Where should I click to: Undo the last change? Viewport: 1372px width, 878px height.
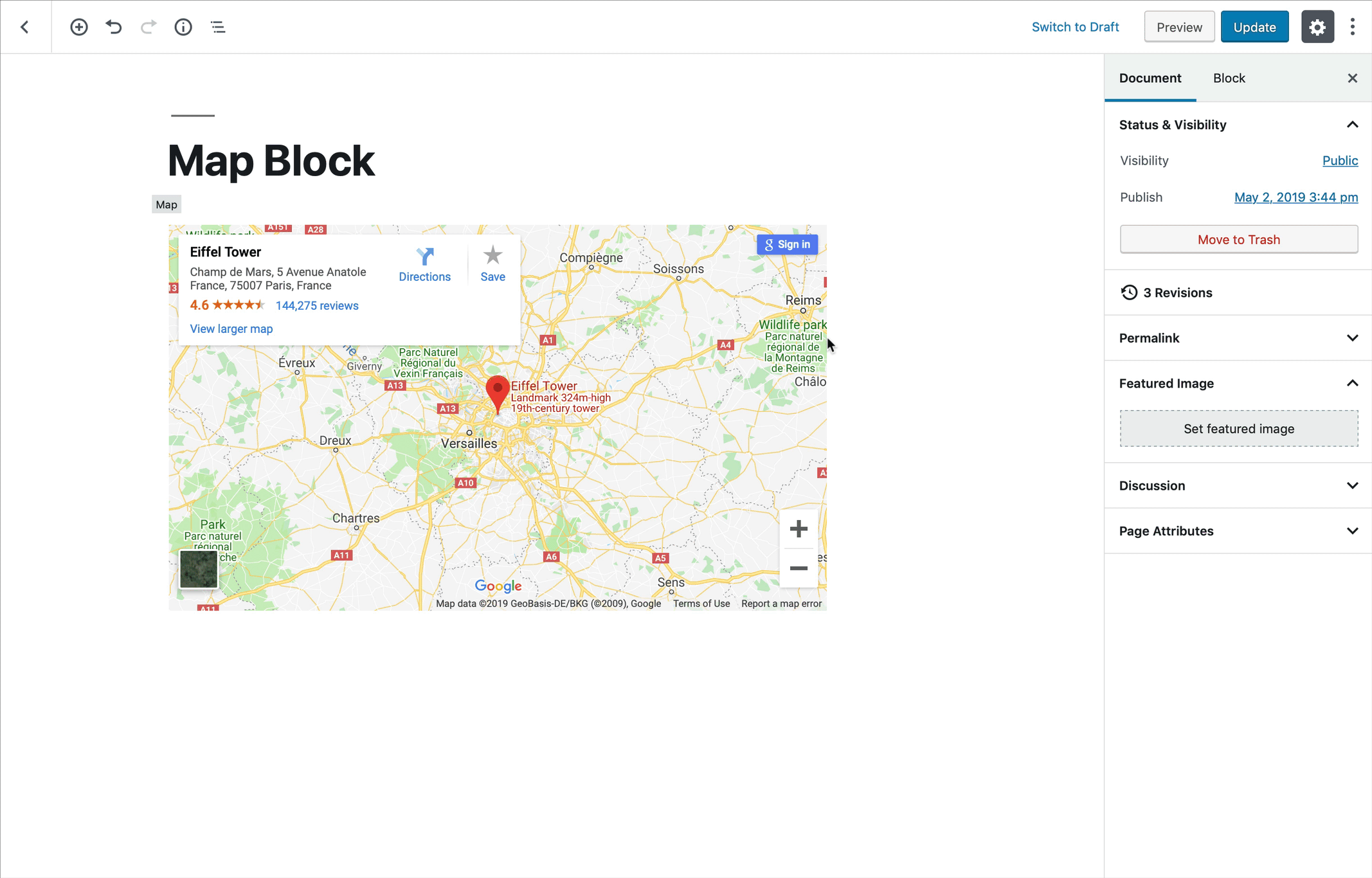114,27
